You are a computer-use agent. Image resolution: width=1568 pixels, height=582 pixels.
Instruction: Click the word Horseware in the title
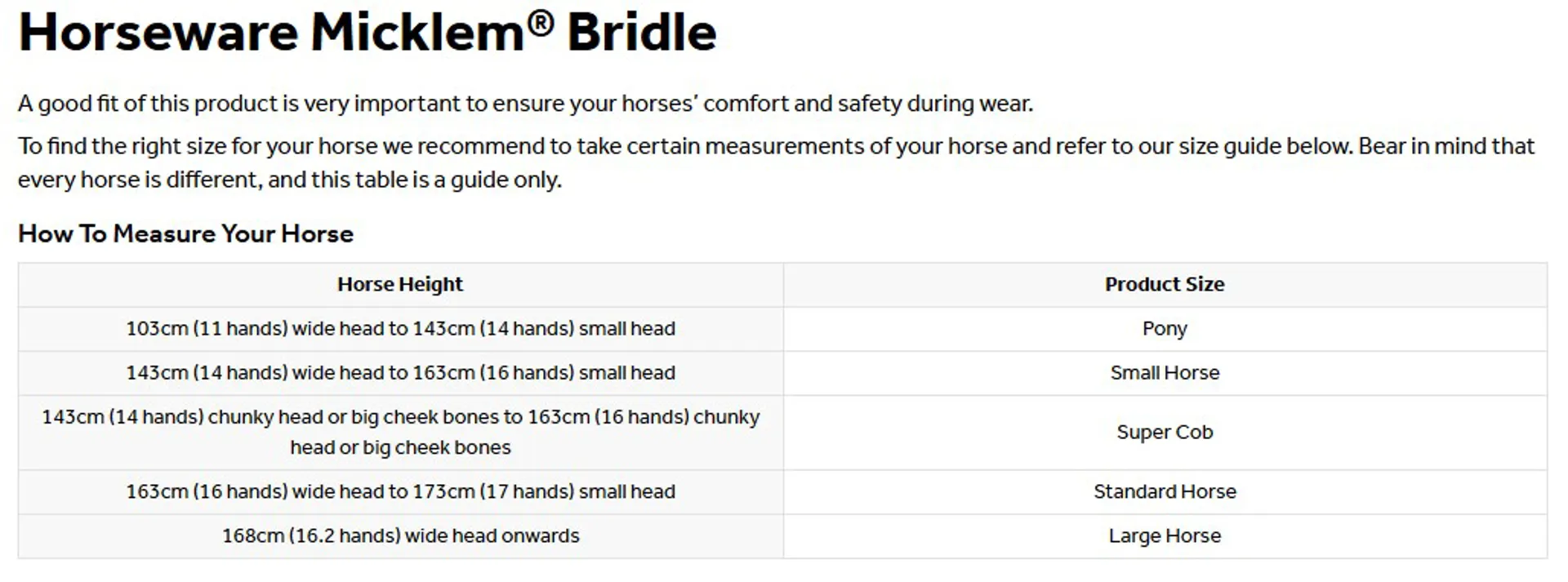click(158, 33)
